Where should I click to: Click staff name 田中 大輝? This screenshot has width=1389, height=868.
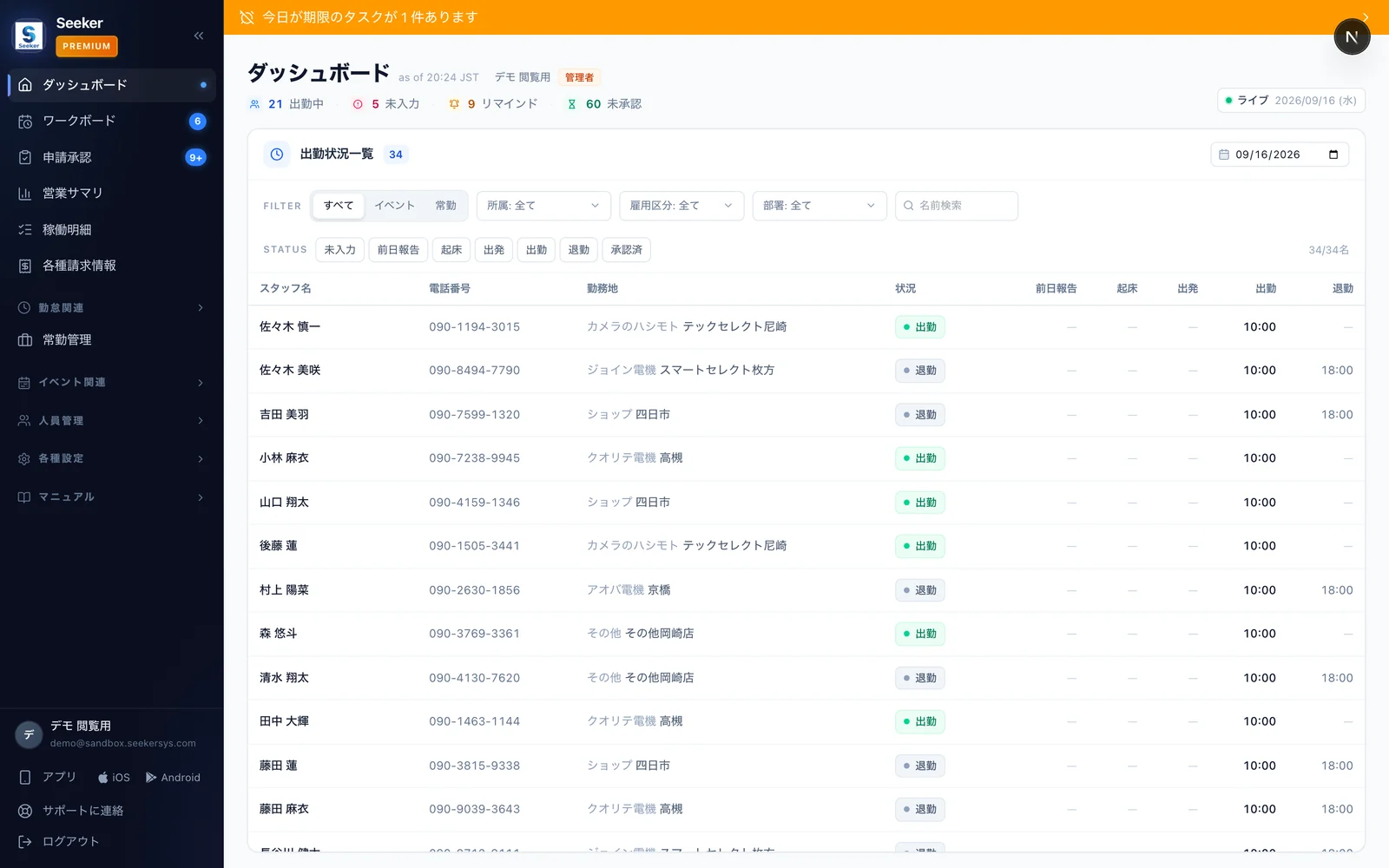click(x=284, y=721)
